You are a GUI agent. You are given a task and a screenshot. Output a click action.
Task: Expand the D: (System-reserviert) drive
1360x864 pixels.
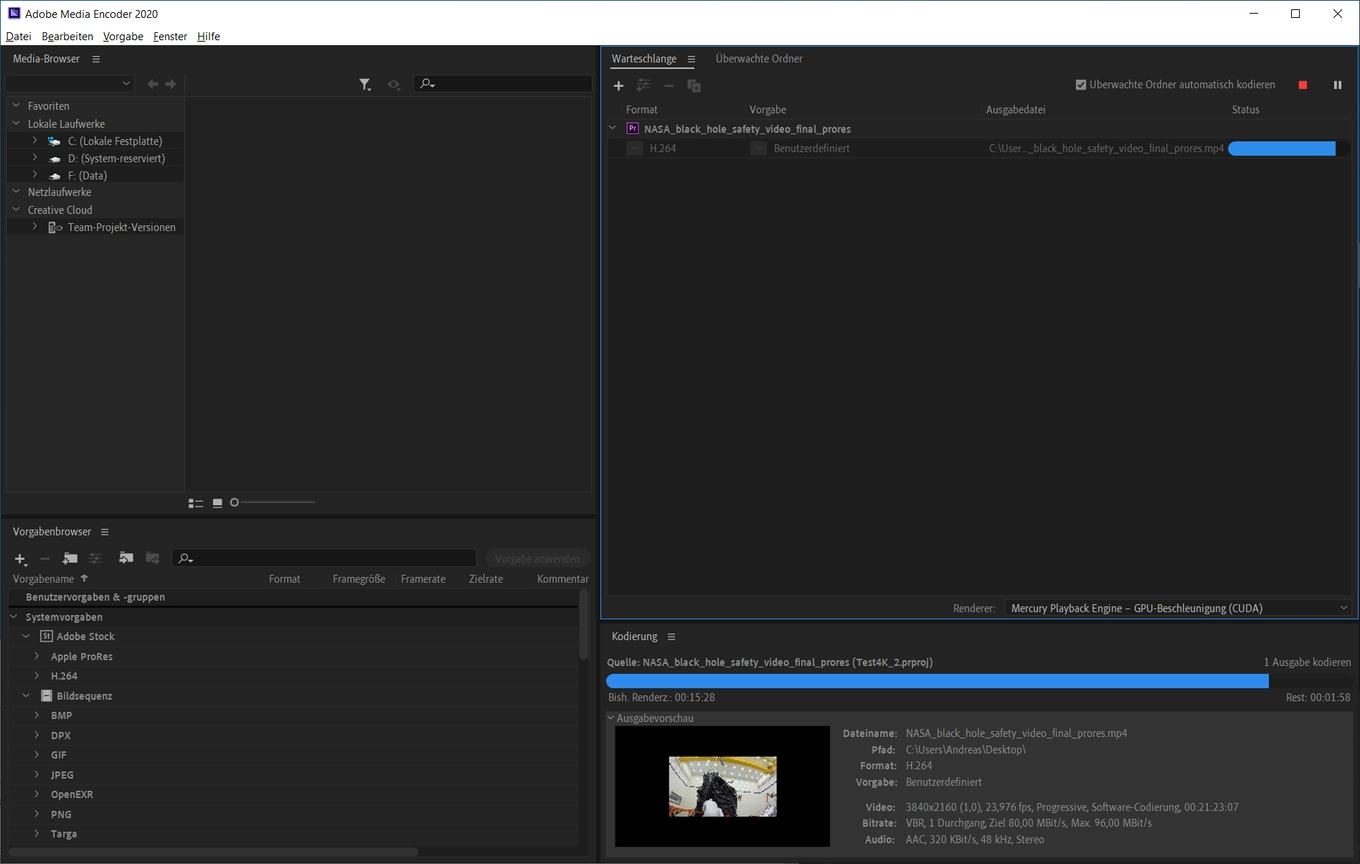pyautogui.click(x=34, y=158)
